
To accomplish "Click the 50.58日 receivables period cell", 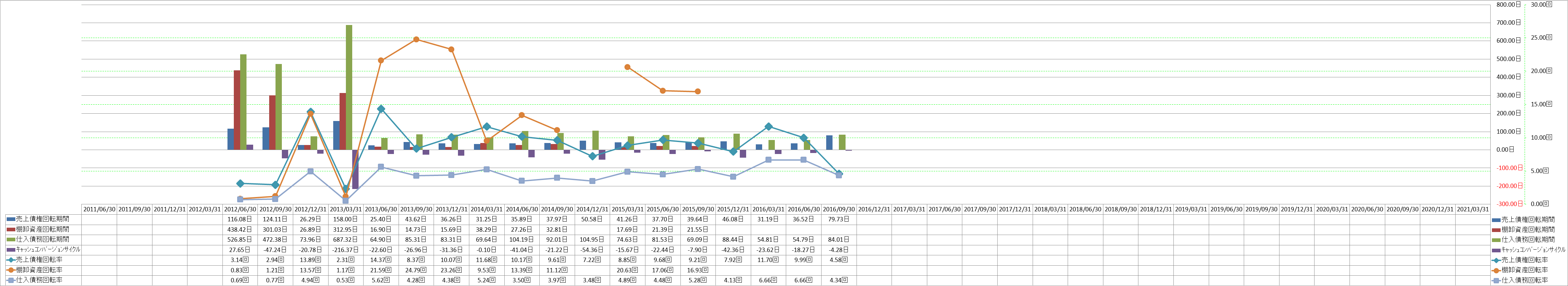I will tap(592, 219).
